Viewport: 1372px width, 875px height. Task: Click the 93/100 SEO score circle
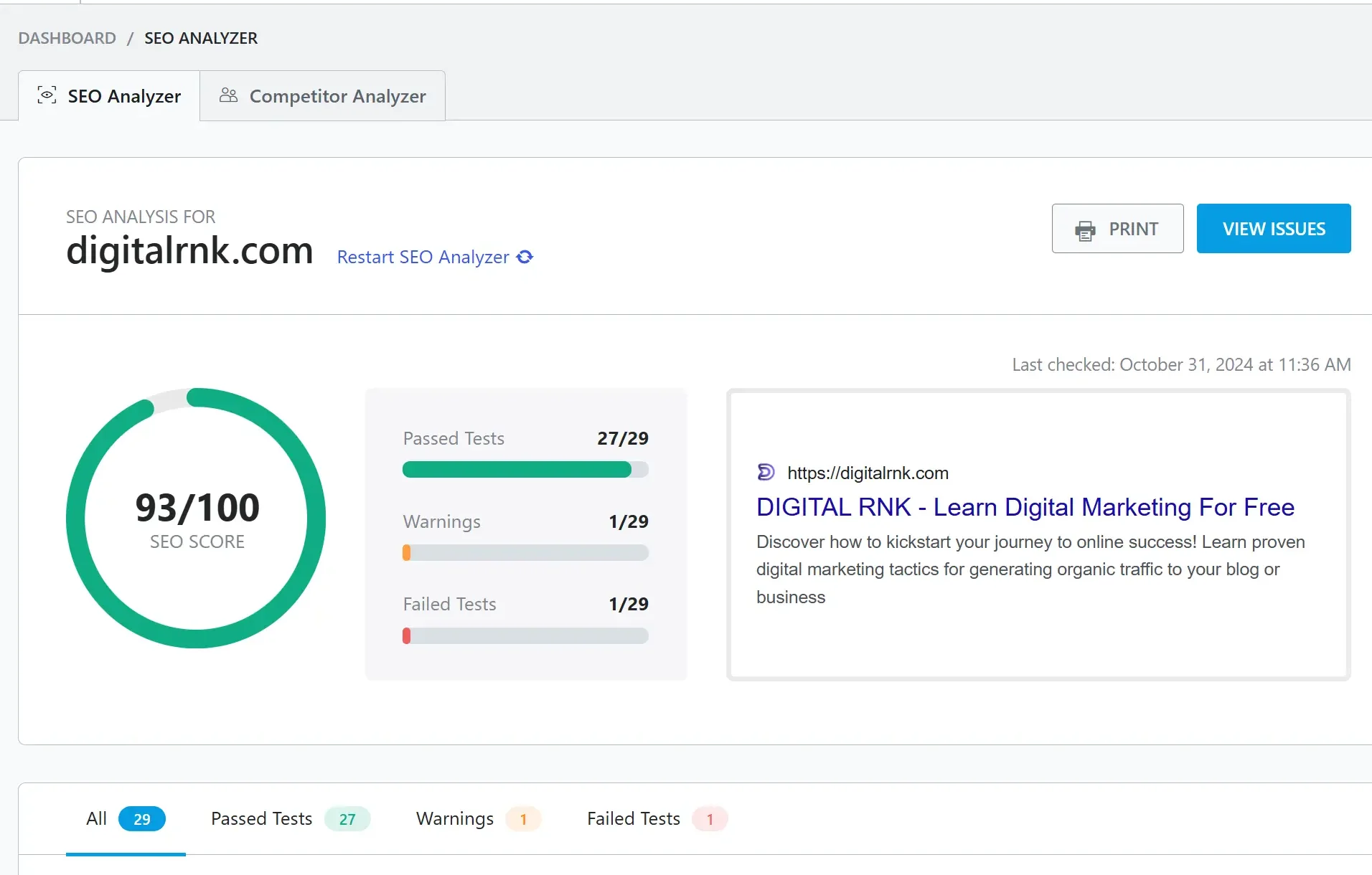coord(196,518)
